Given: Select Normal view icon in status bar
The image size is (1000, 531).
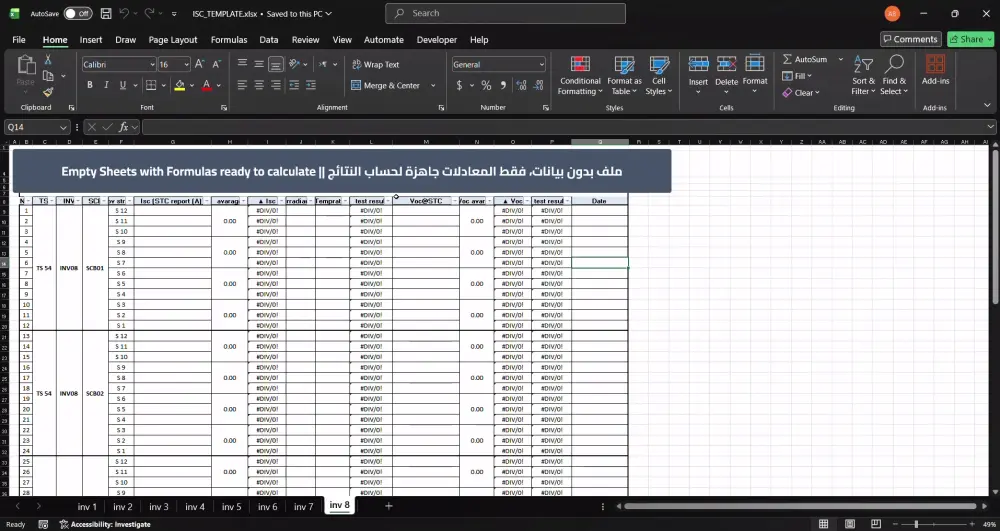Looking at the screenshot, I should tap(823, 524).
